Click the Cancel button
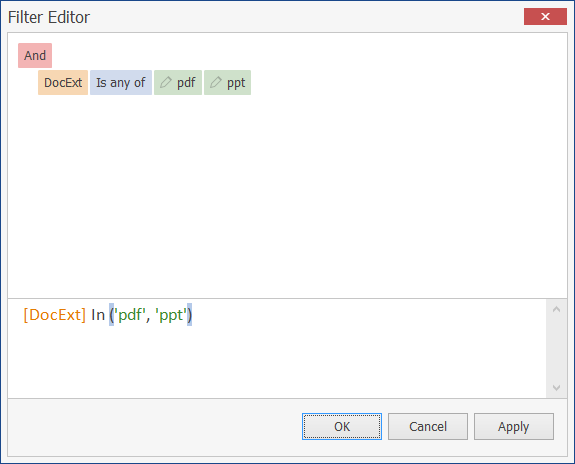Screen dimensions: 575x464 (428, 426)
